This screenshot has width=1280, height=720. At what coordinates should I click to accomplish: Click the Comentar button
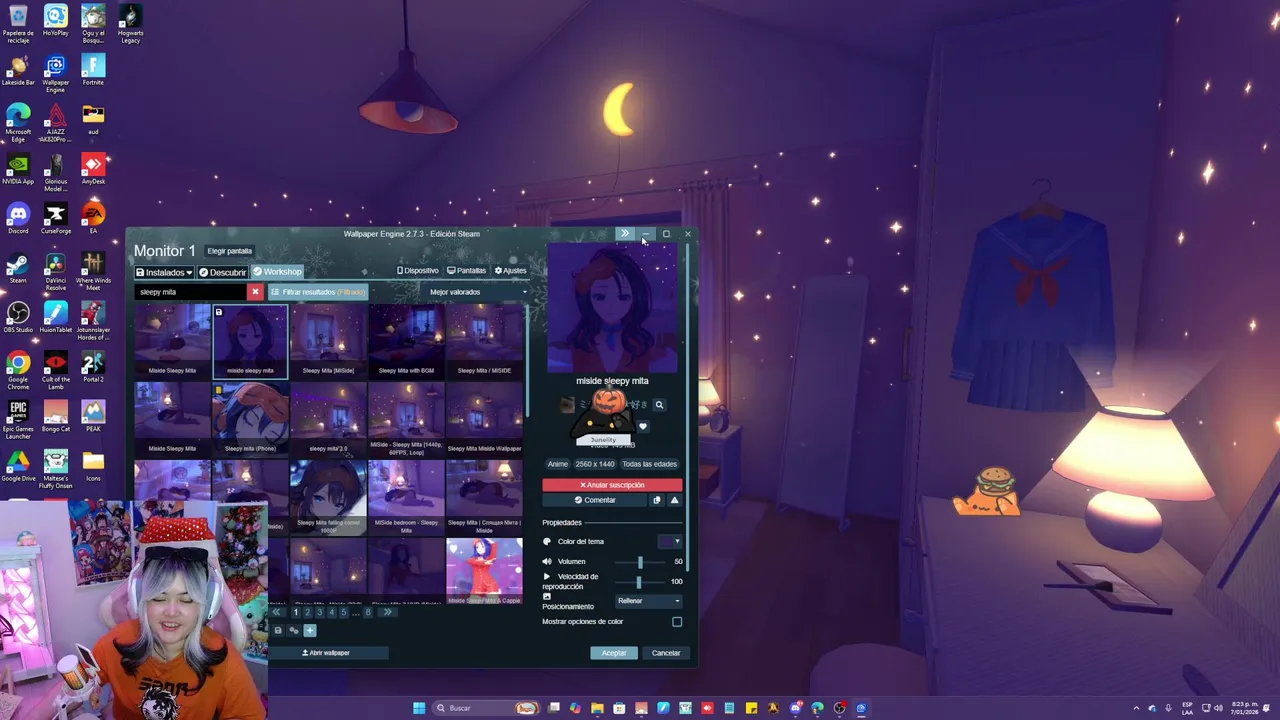[x=595, y=500]
